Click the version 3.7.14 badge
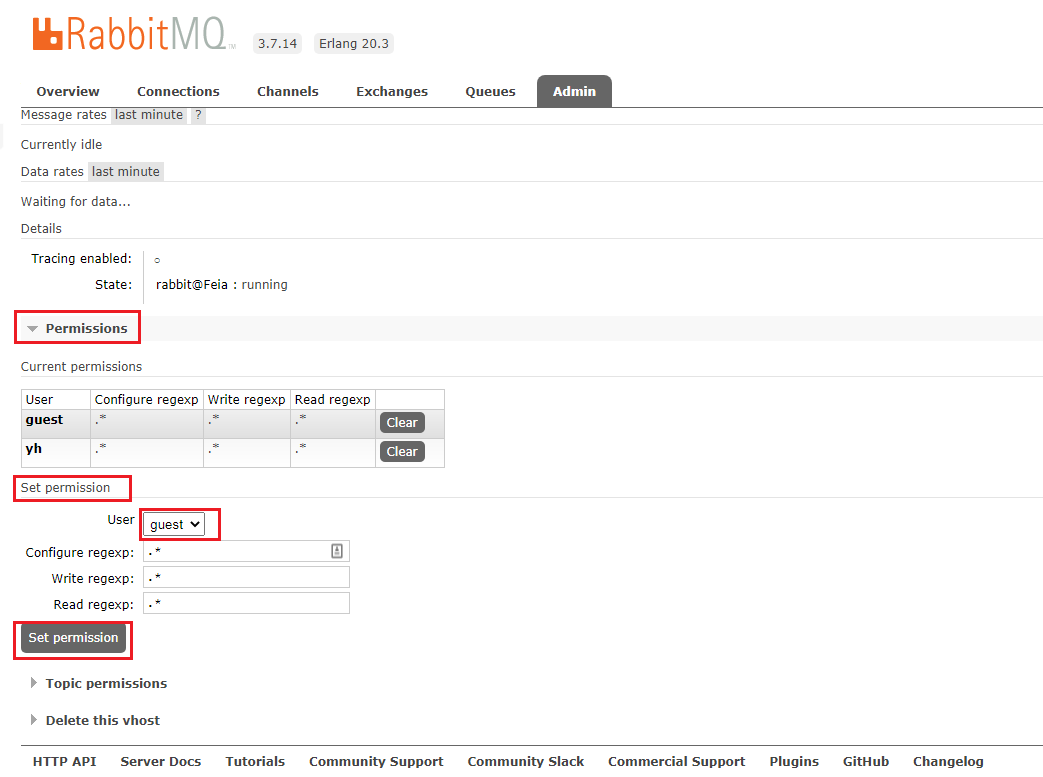Screen dimensions: 1043x777 (277, 43)
